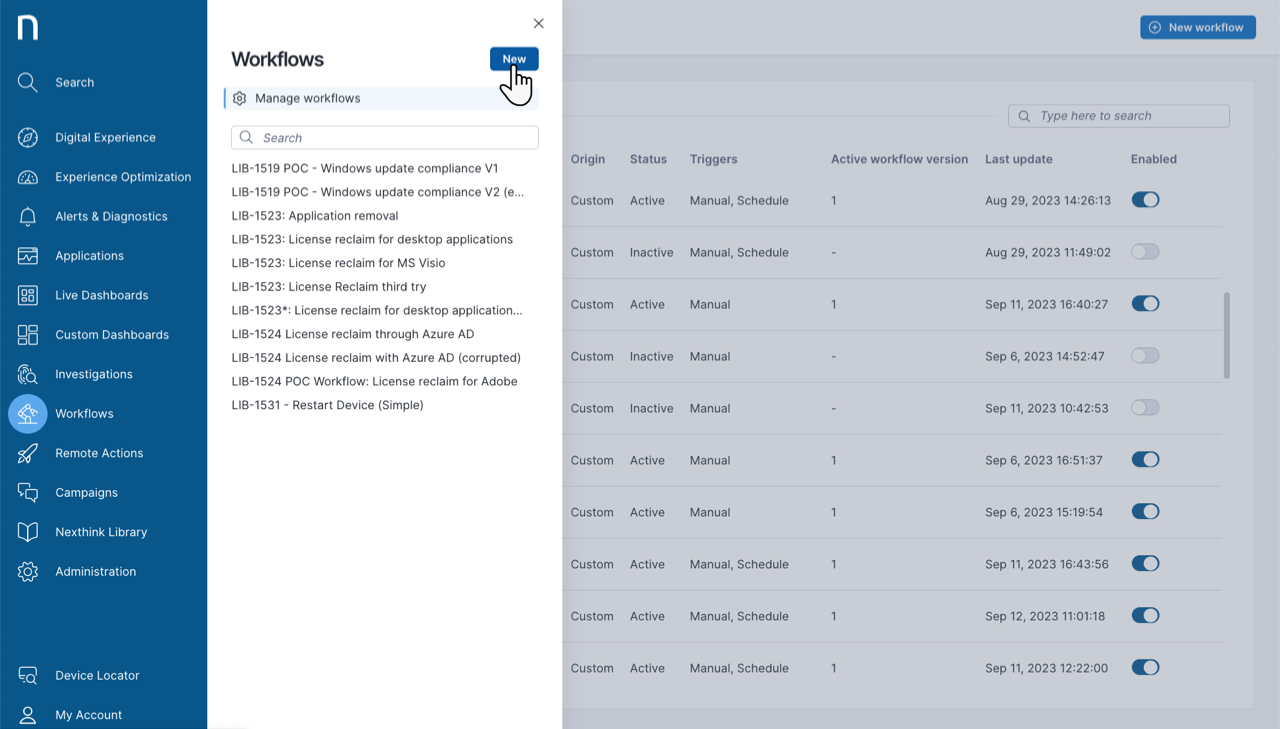
Task: Click the New button in the Workflows panel
Action: coord(513,59)
